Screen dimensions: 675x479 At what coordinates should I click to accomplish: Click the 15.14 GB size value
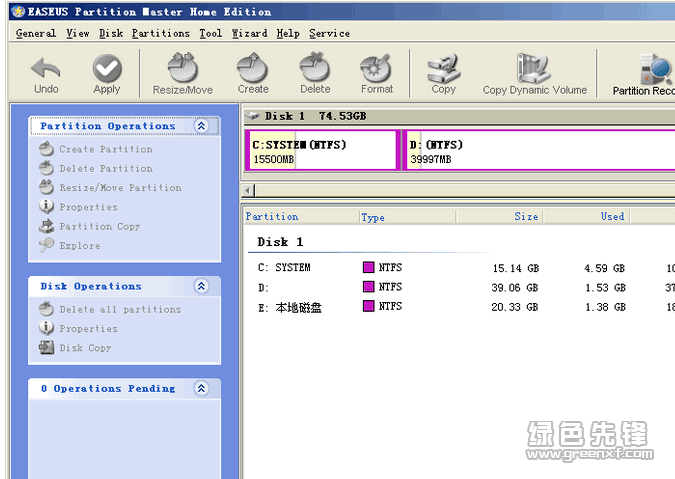click(516, 268)
